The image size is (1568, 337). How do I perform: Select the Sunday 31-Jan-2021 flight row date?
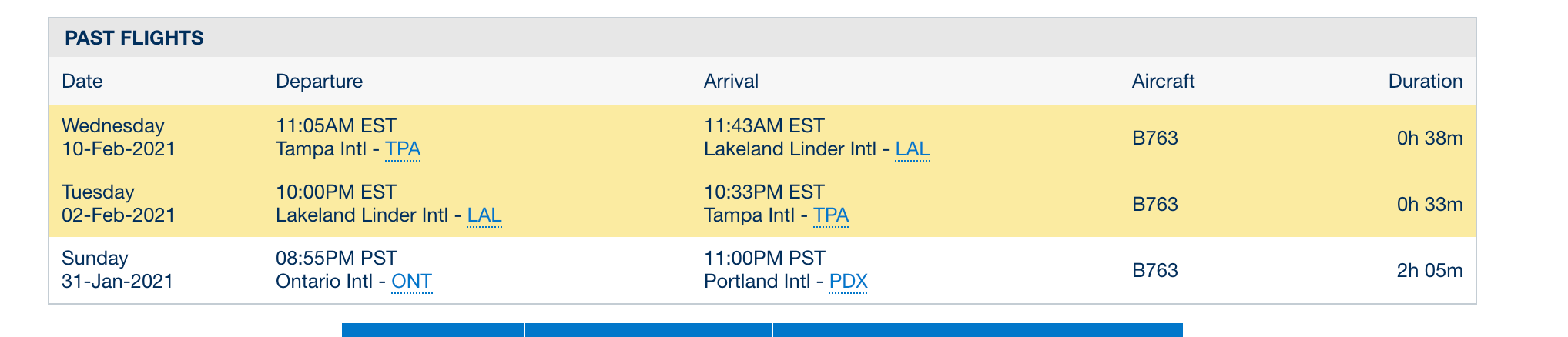point(117,270)
